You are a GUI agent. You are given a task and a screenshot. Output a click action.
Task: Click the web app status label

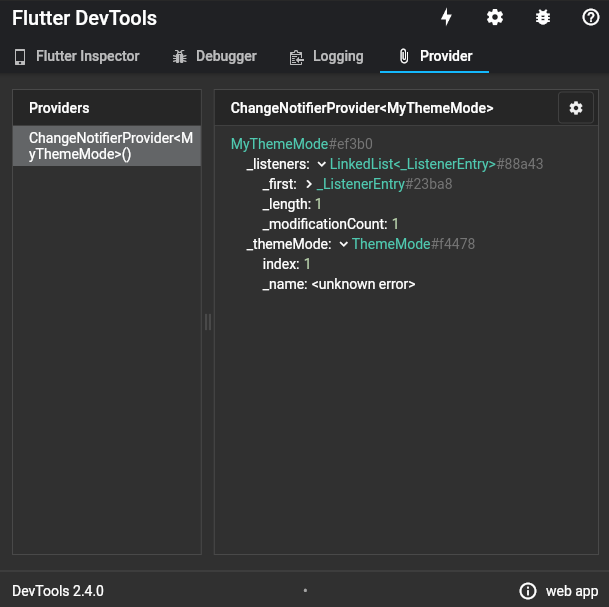[x=572, y=591]
